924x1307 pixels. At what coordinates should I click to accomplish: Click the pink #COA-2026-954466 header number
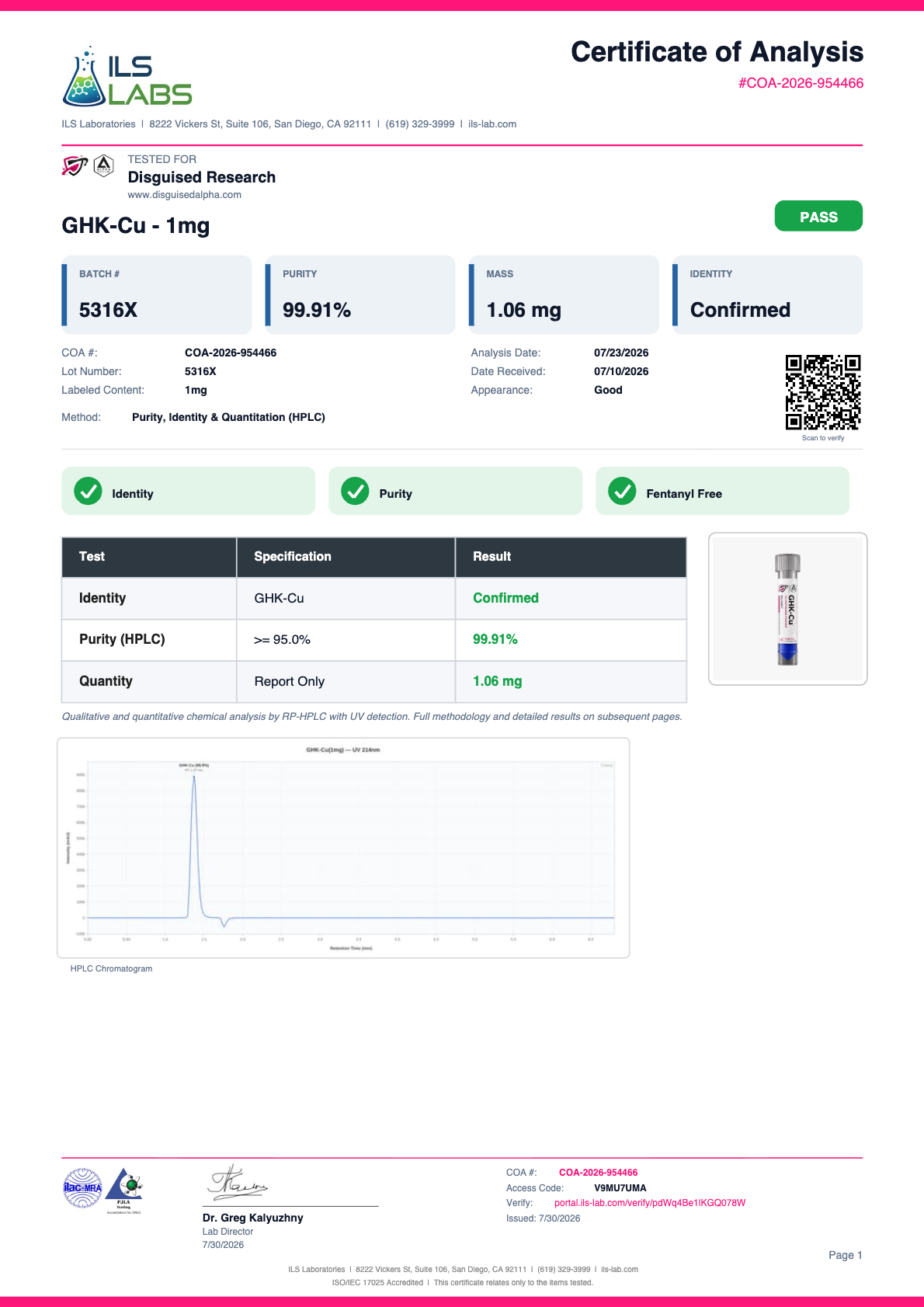coord(801,83)
